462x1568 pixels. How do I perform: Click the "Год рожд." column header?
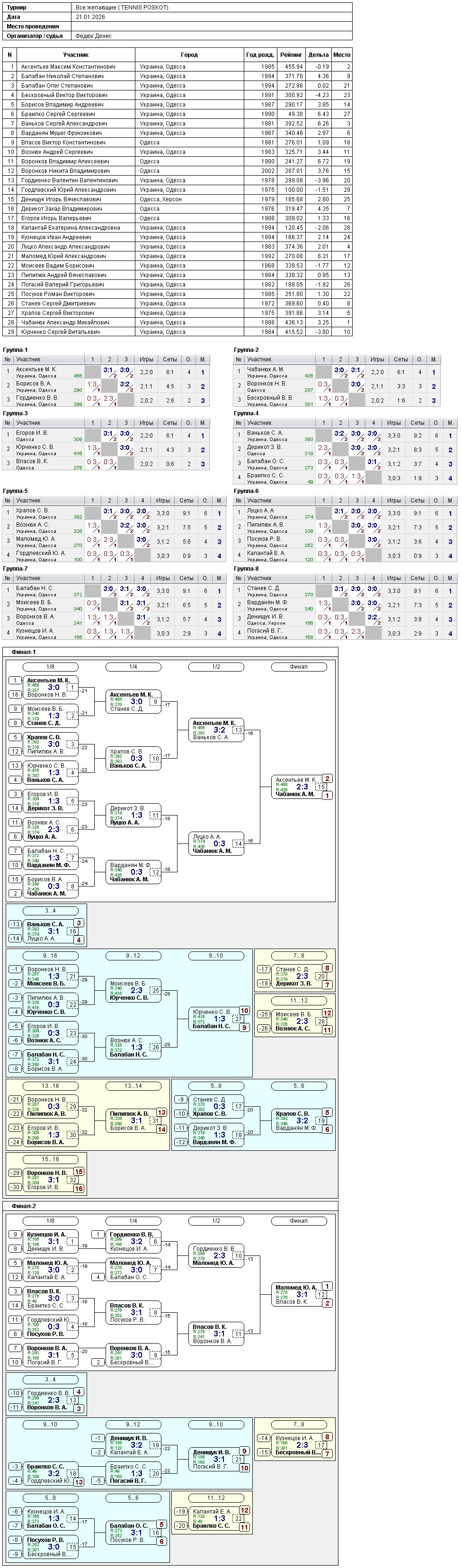click(260, 55)
